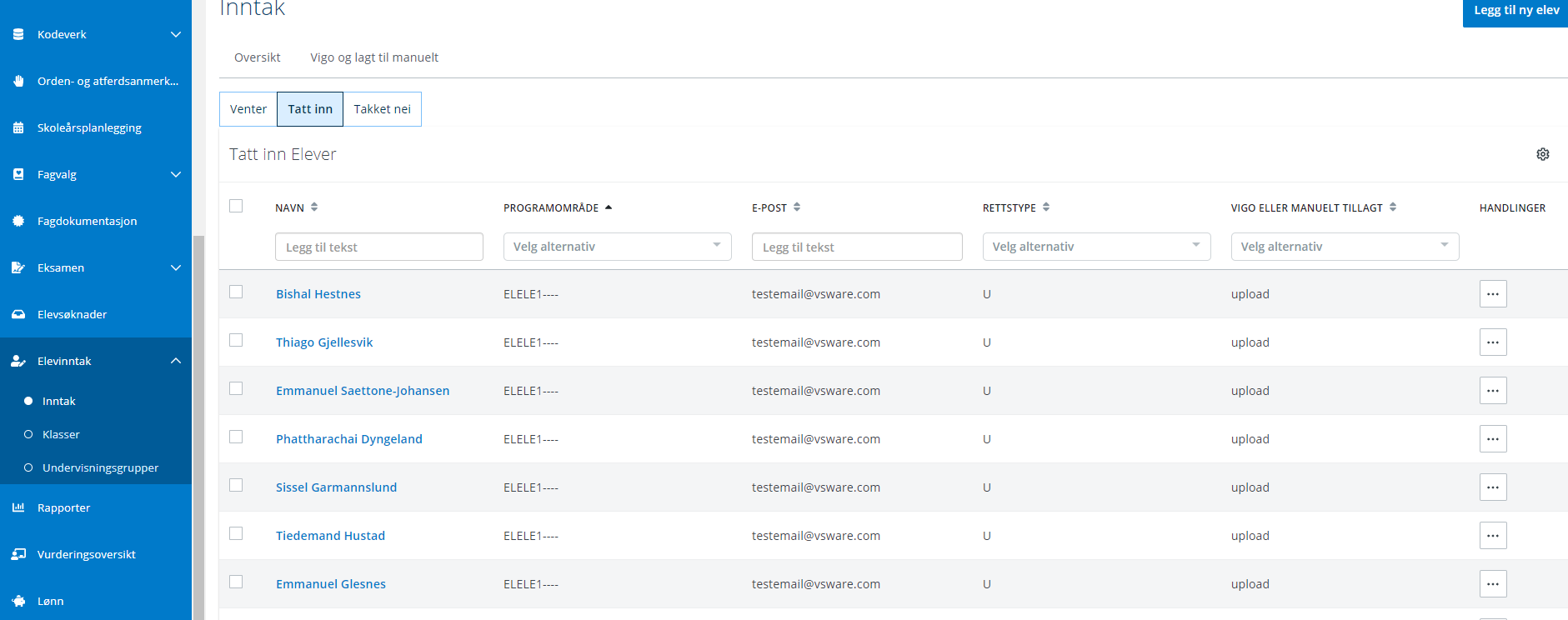Switch to Vigo og lagt til manuelt tab
1568x620 pixels.
click(374, 57)
